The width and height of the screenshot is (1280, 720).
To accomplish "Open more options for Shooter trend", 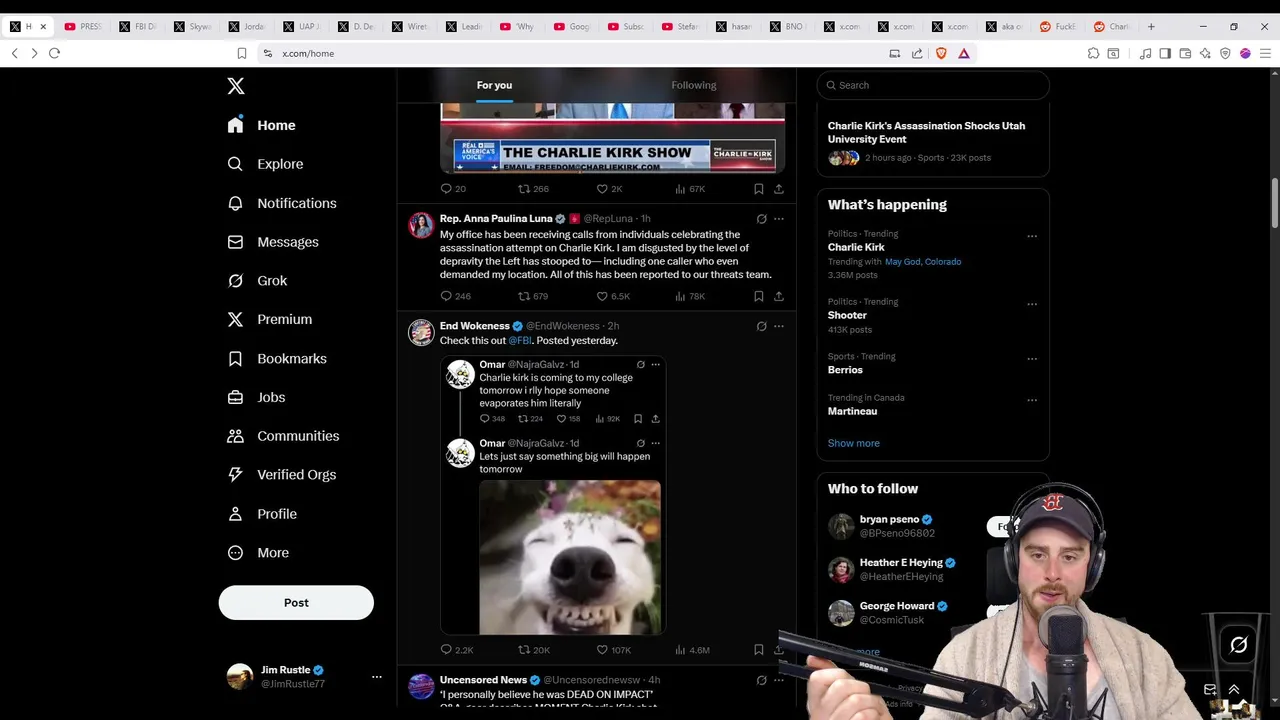I will click(1032, 305).
